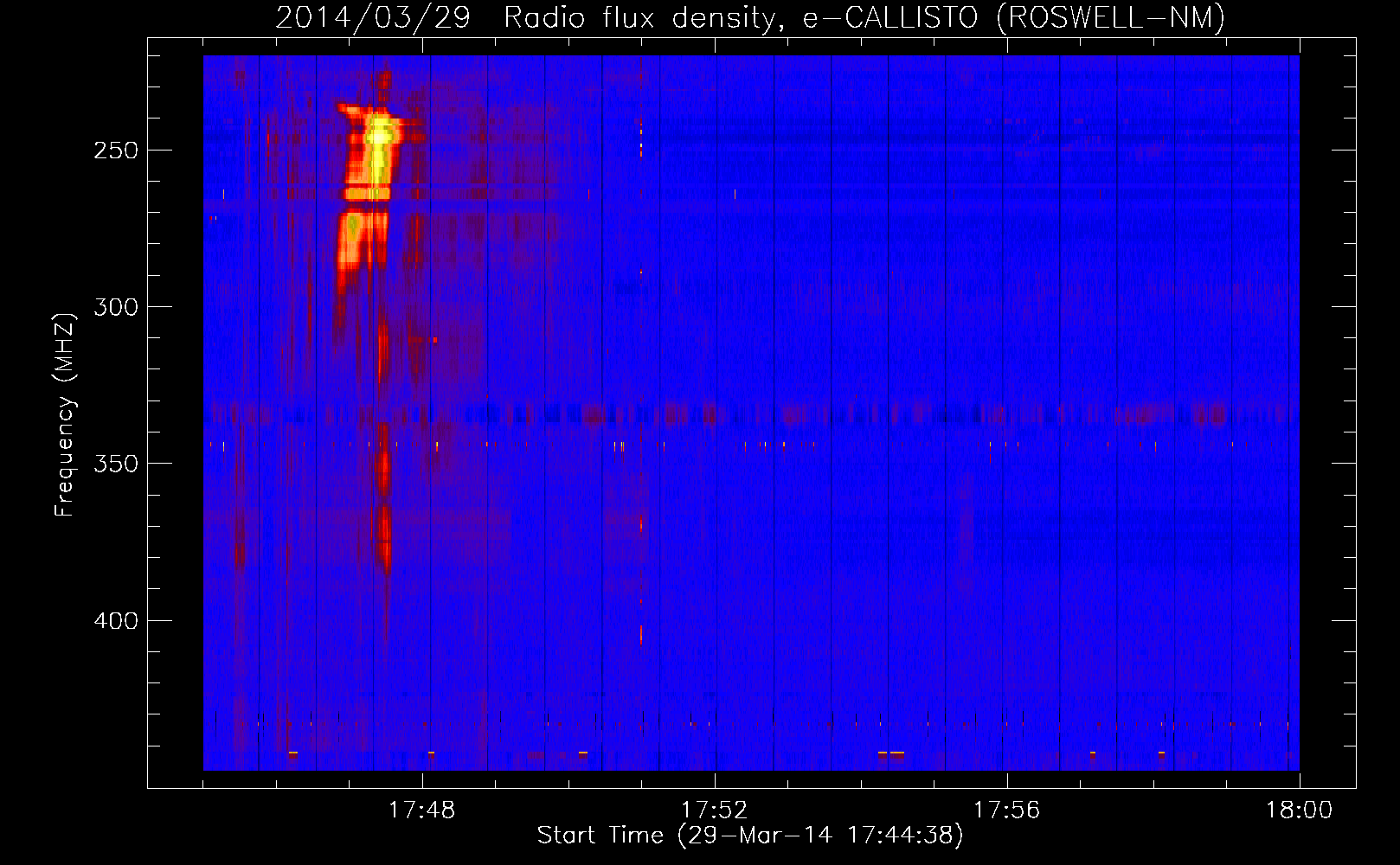The image size is (1400, 865).
Task: Click the 17:52 time tick label
Action: click(714, 811)
